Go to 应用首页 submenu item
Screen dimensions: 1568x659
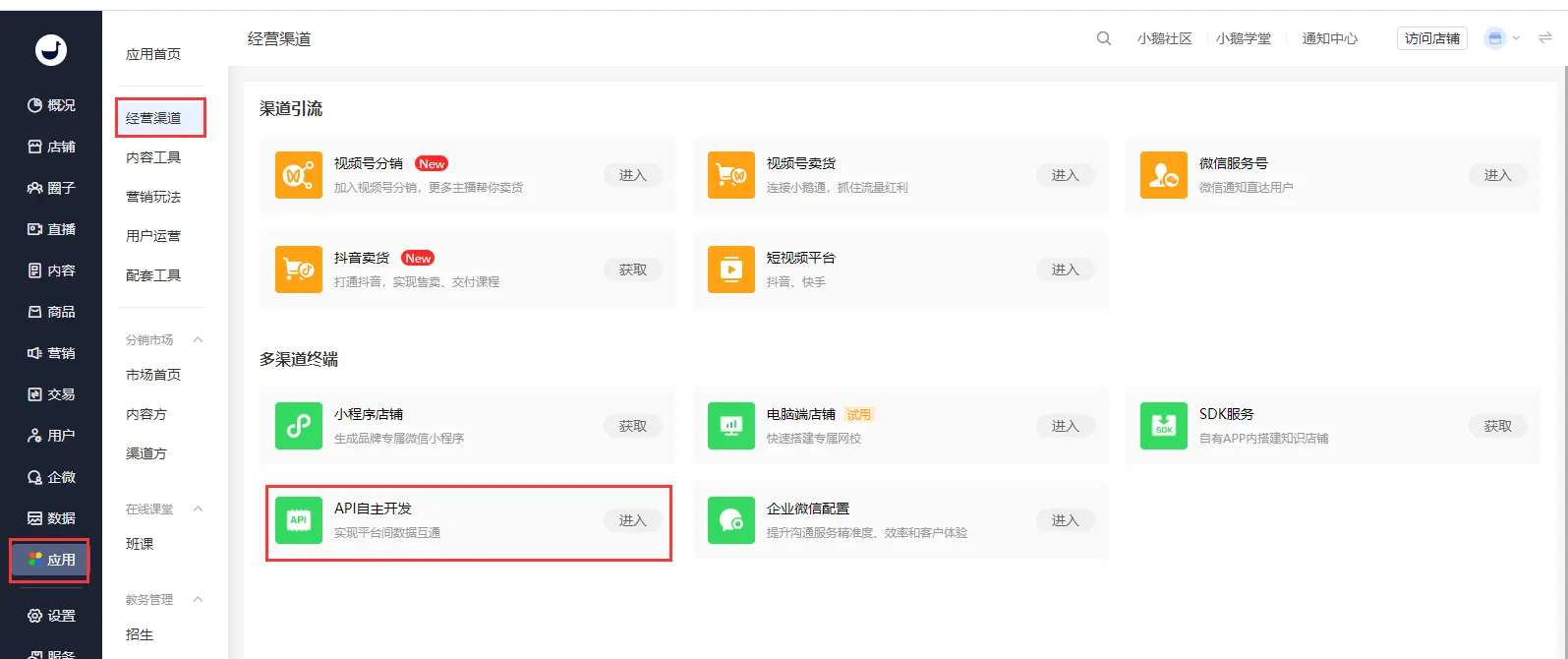(x=153, y=54)
